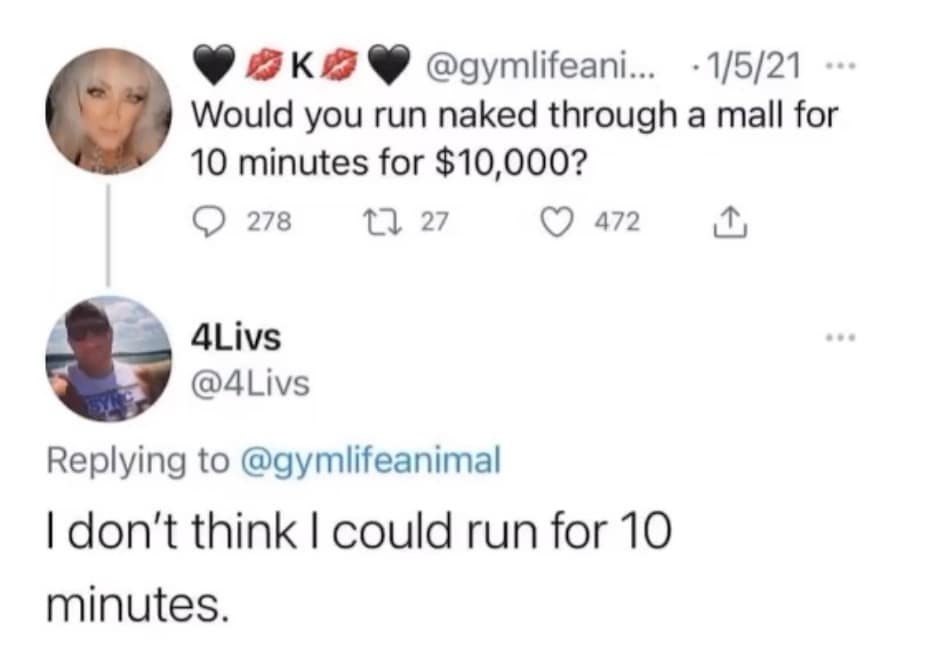Click the K display name with hearts
The width and height of the screenshot is (926, 660).
(295, 70)
